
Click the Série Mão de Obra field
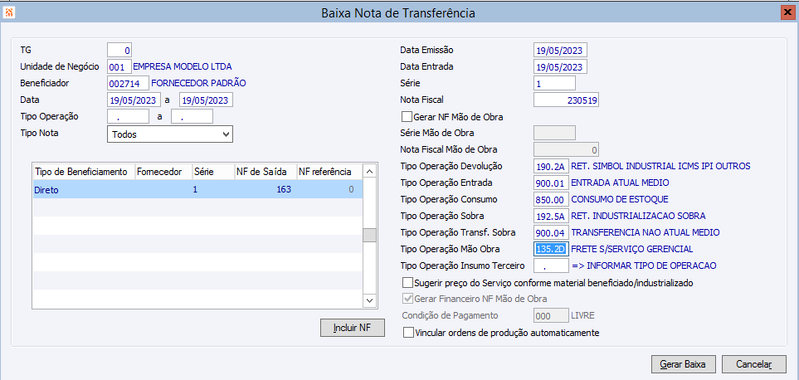tap(554, 133)
